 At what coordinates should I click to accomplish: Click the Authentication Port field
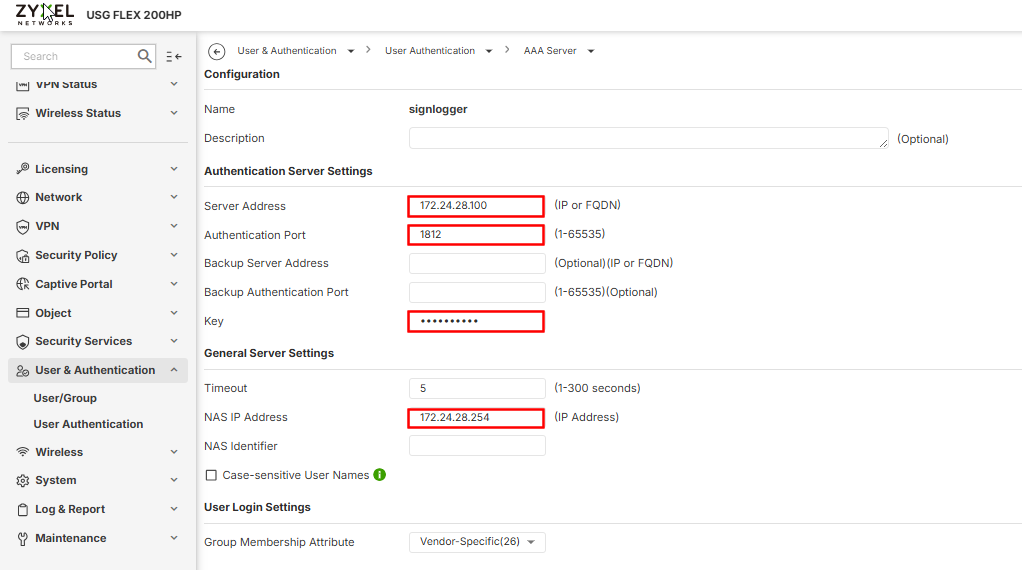[x=476, y=235]
